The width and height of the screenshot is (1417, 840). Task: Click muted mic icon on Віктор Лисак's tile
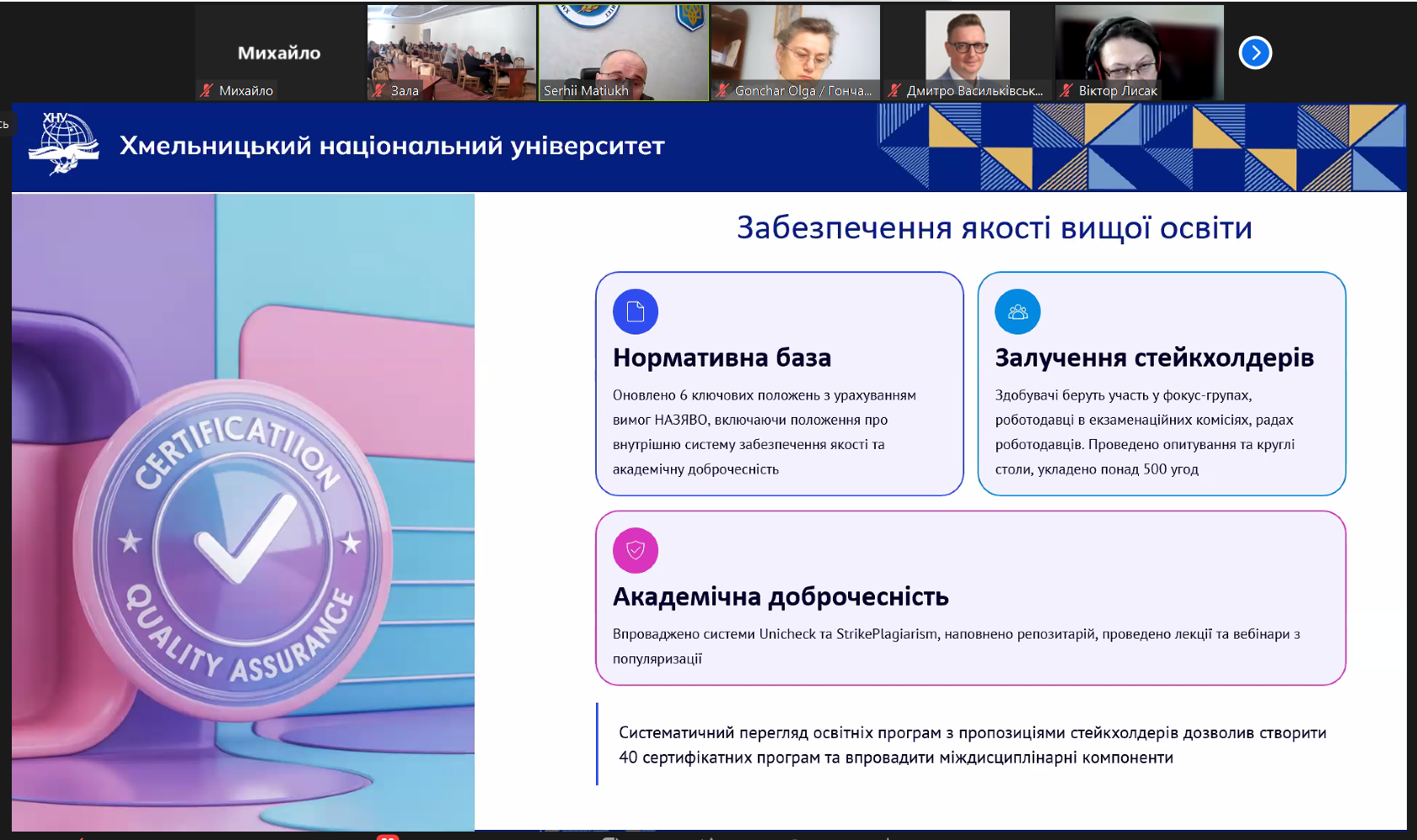click(1066, 90)
